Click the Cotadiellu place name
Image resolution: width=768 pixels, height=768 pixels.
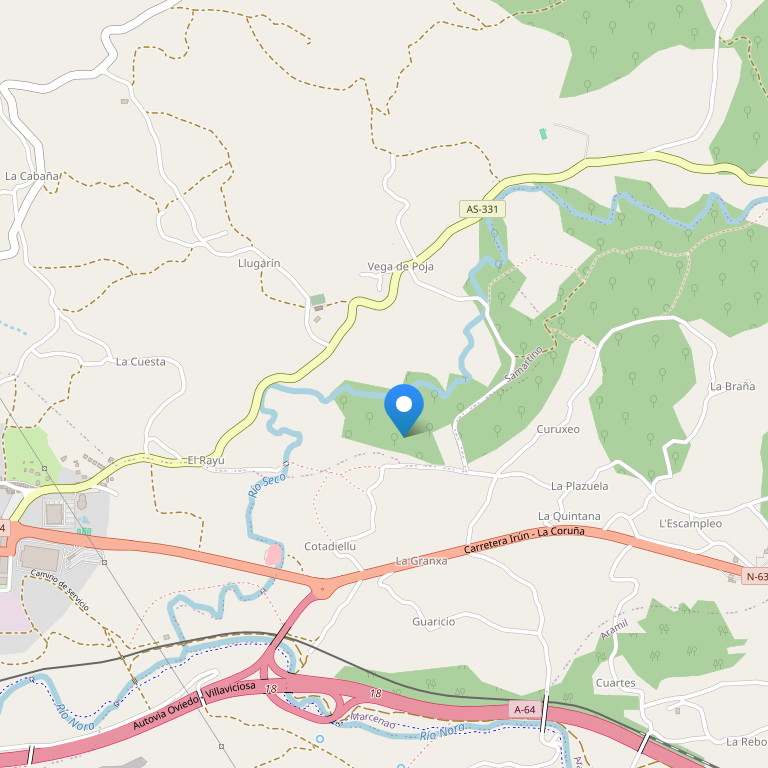(330, 546)
